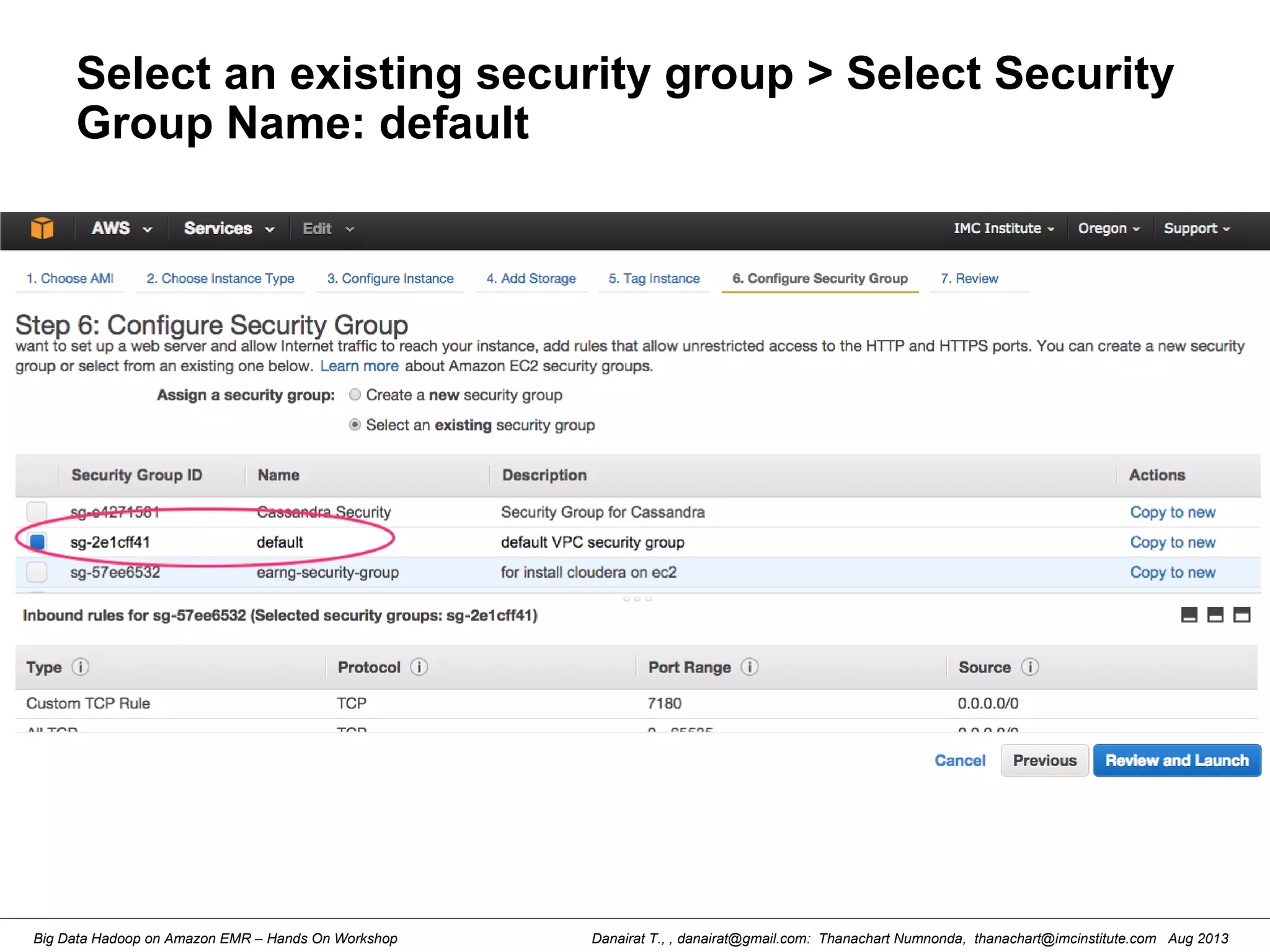This screenshot has width=1270, height=952.
Task: Open the Edit dropdown
Action: pyautogui.click(x=329, y=229)
